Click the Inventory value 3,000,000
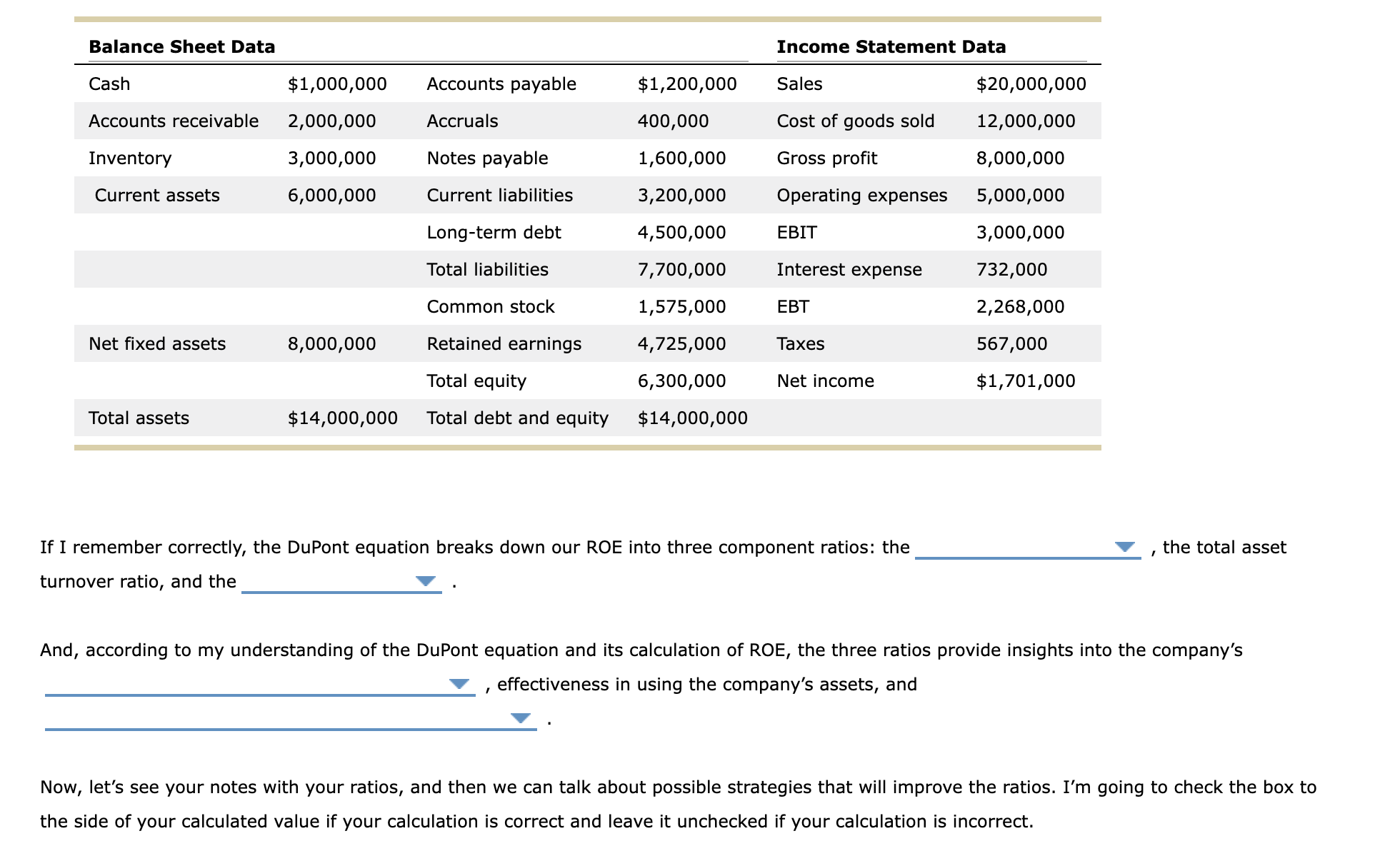The height and width of the screenshot is (851, 1400). [331, 158]
